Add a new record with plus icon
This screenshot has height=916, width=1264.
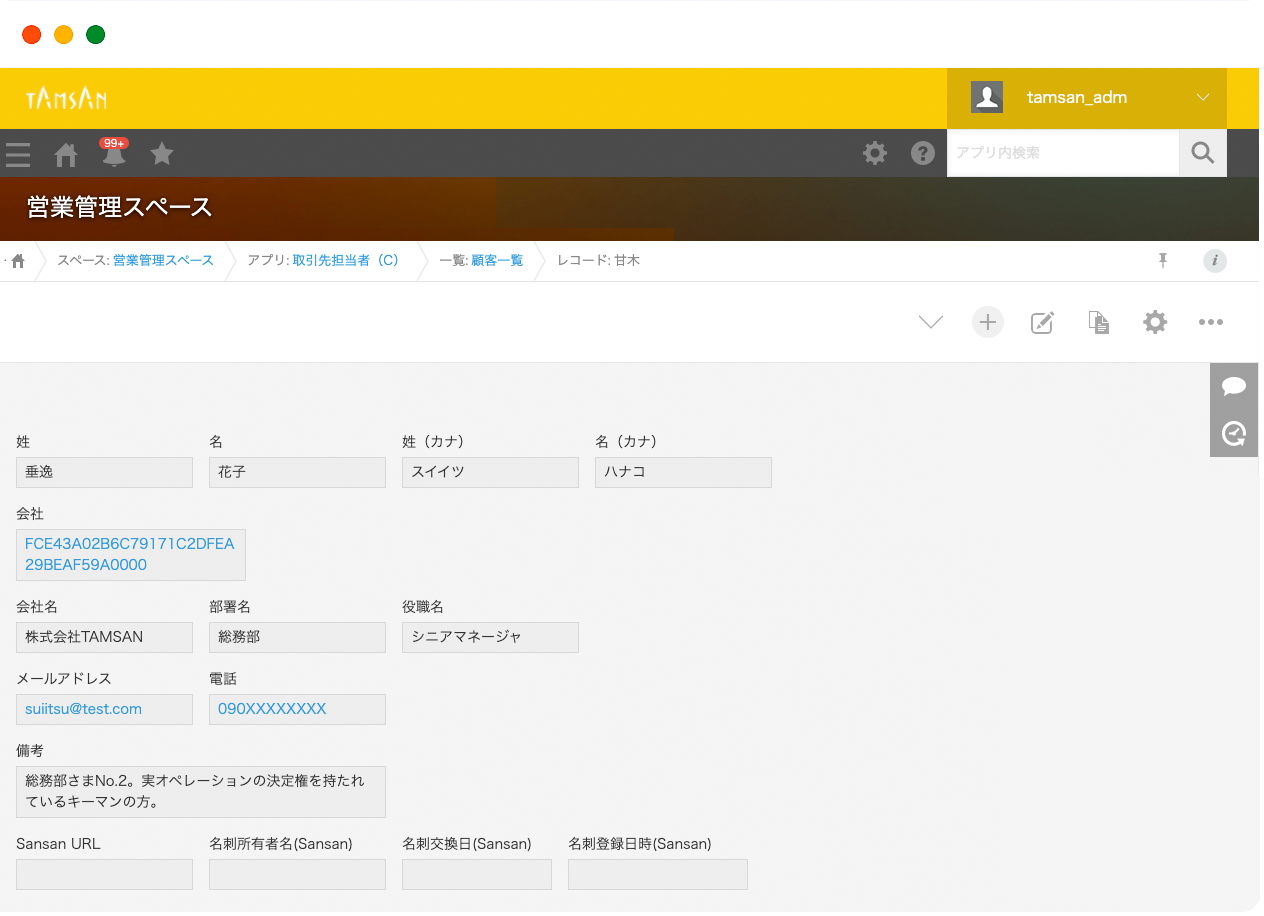click(987, 322)
